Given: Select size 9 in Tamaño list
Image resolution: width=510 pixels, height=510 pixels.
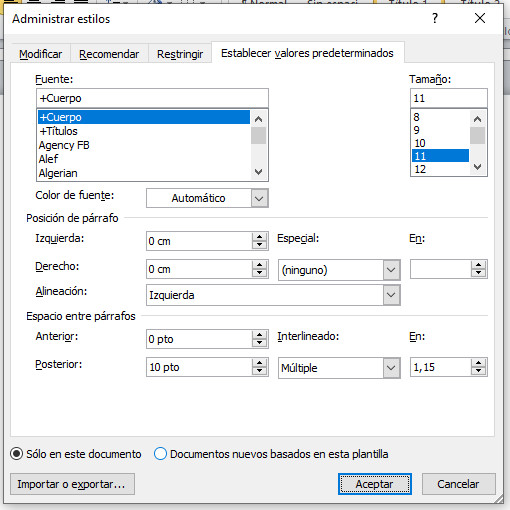Looking at the screenshot, I should tap(440, 130).
